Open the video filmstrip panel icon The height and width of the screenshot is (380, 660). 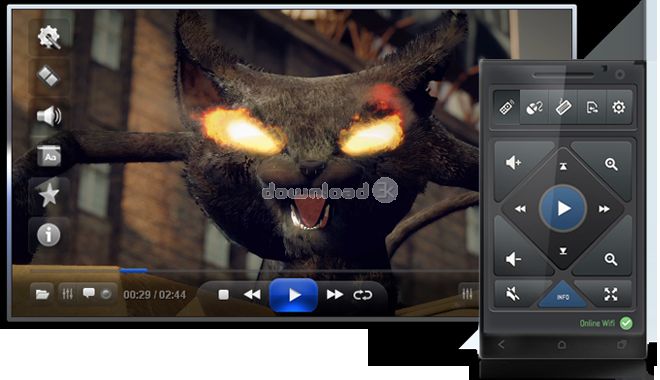[x=49, y=77]
